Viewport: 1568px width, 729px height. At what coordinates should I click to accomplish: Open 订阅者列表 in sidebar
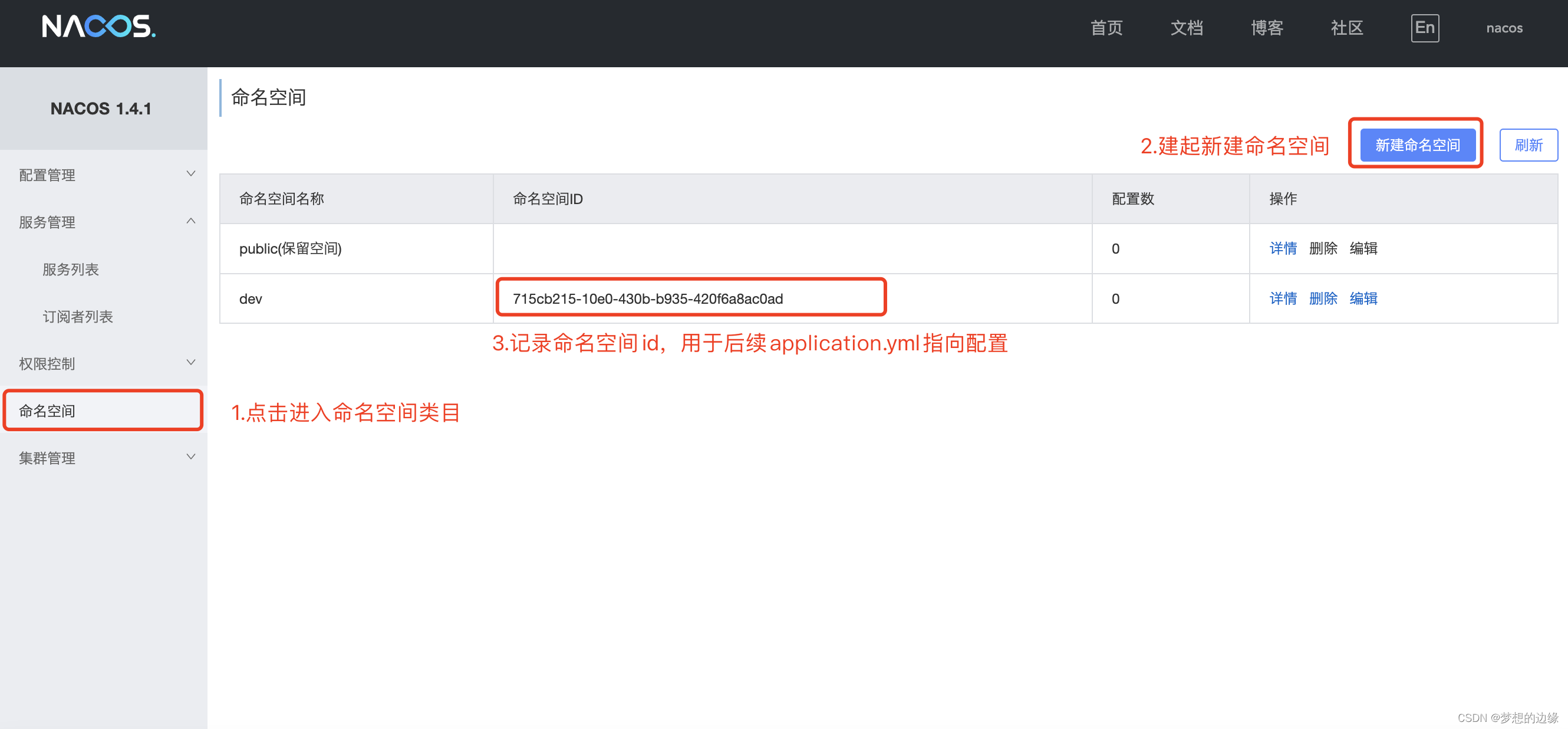tap(77, 316)
